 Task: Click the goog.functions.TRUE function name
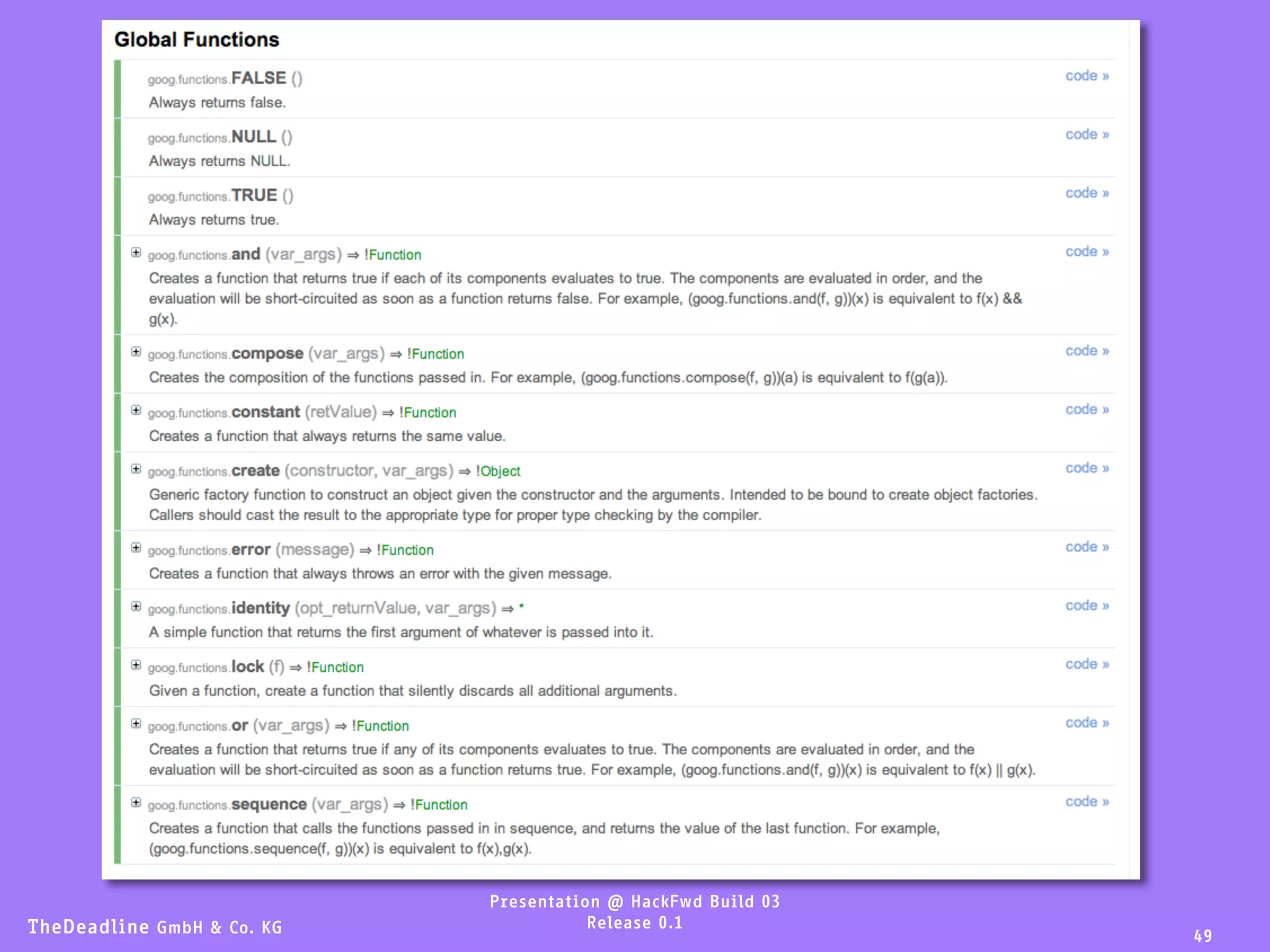click(213, 195)
